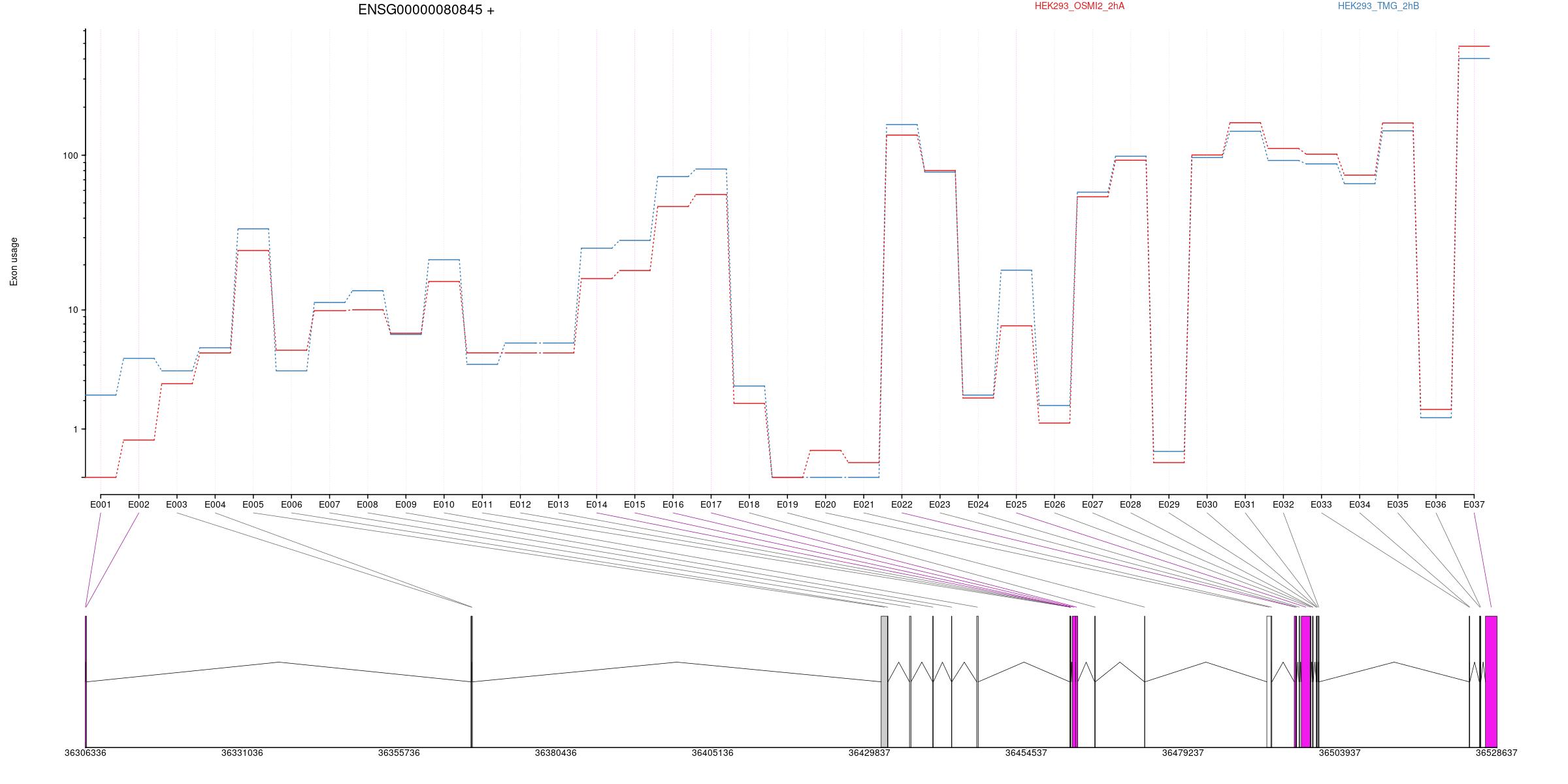
Task: Click exon label E013
Action: [x=558, y=504]
